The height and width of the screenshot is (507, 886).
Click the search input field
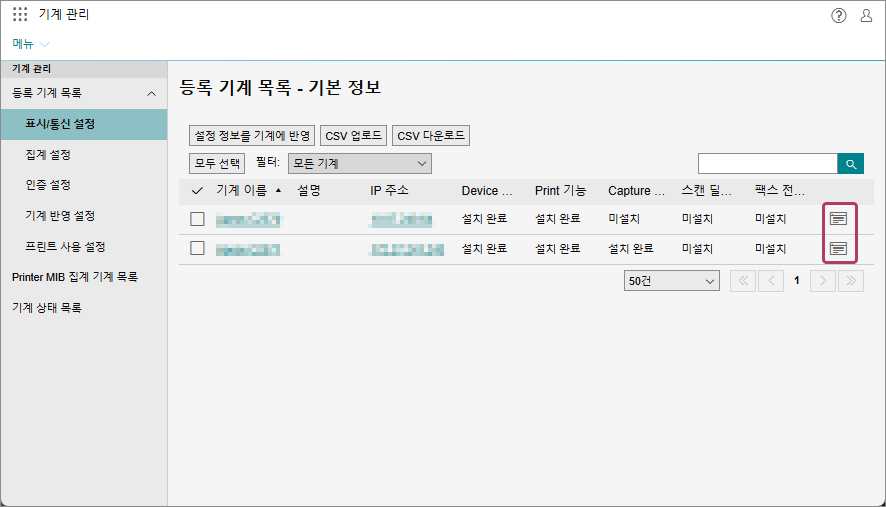coord(767,164)
